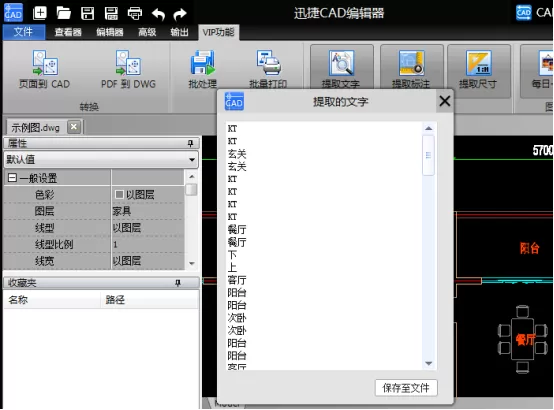Click properties panel scroll down arrow
The image size is (554, 410).
click(x=191, y=263)
